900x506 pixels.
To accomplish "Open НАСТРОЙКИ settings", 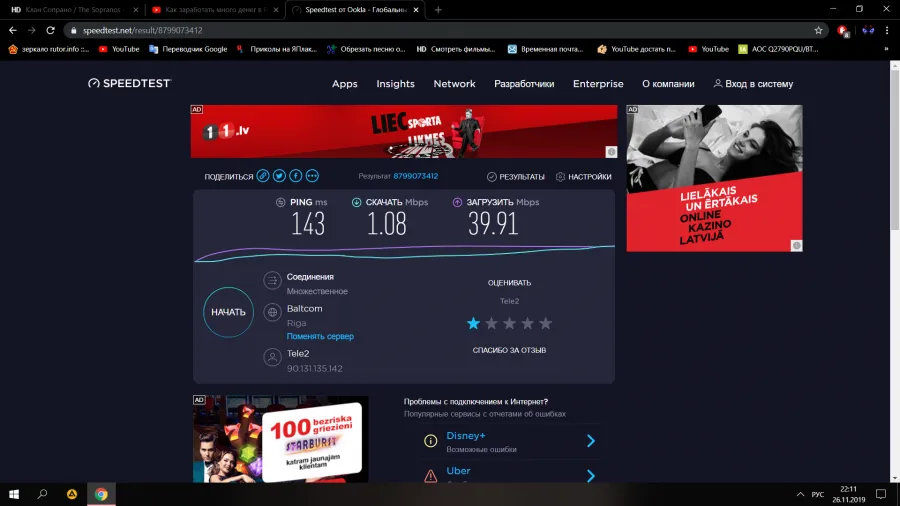I will (584, 177).
